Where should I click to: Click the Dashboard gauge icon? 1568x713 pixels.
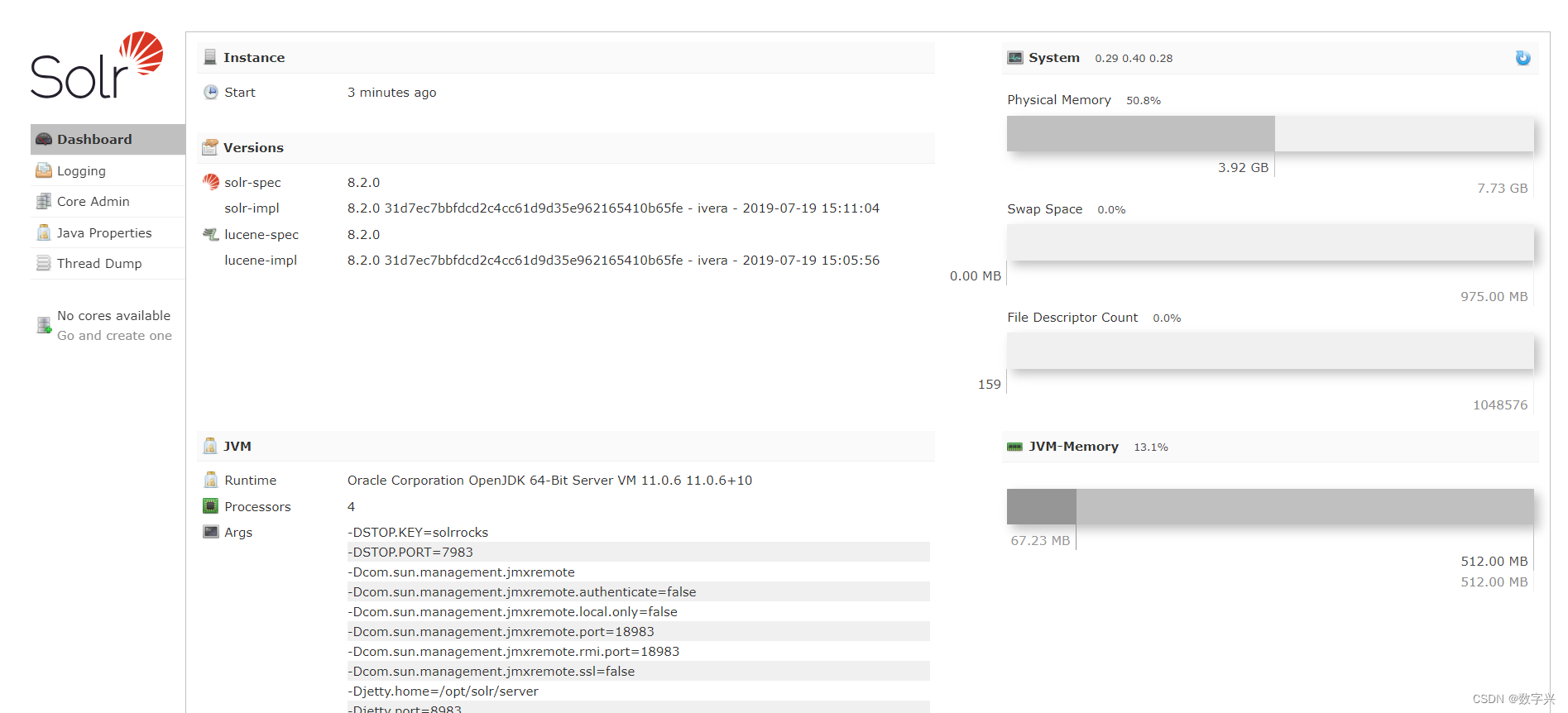pos(44,139)
